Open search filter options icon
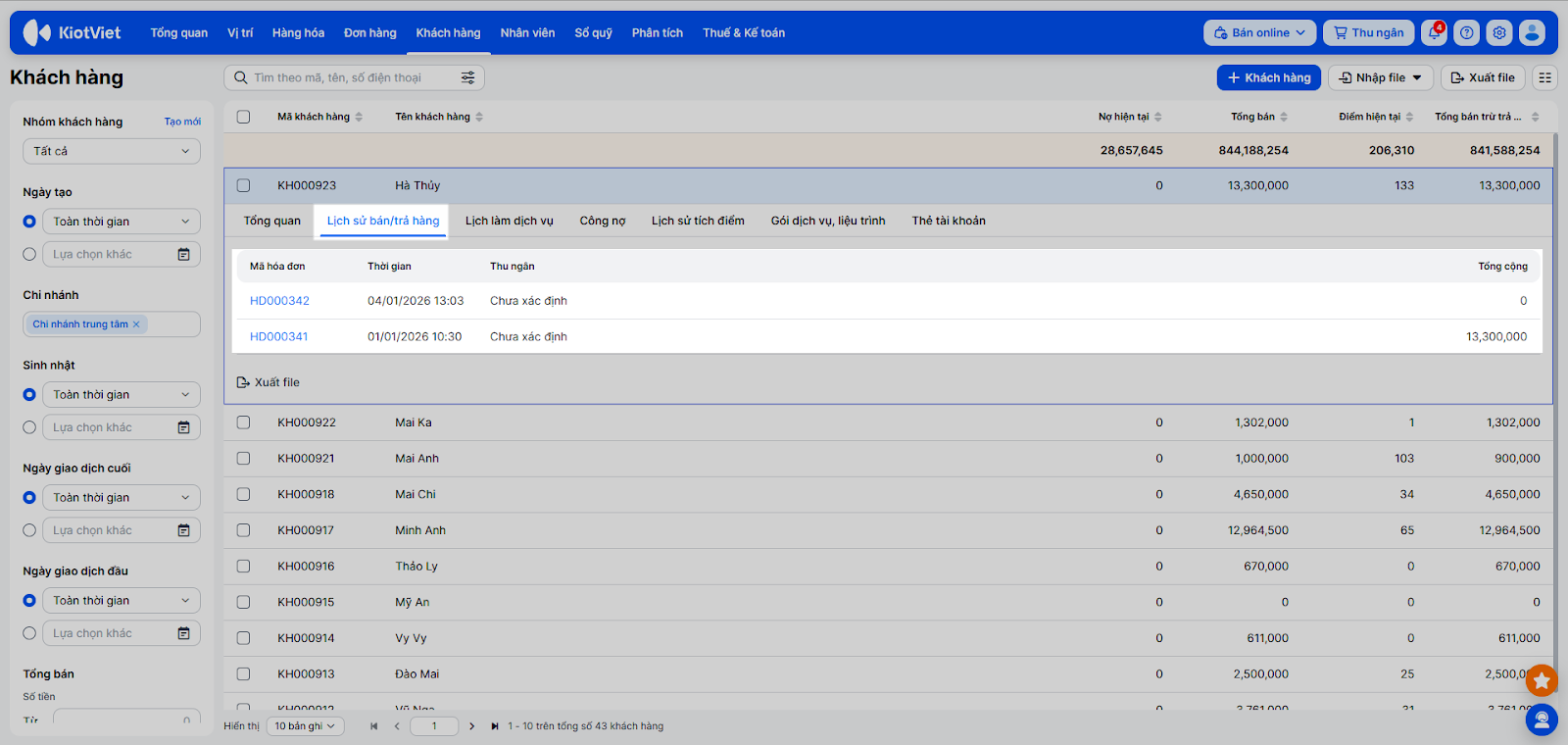The image size is (1568, 745). pyautogui.click(x=468, y=77)
